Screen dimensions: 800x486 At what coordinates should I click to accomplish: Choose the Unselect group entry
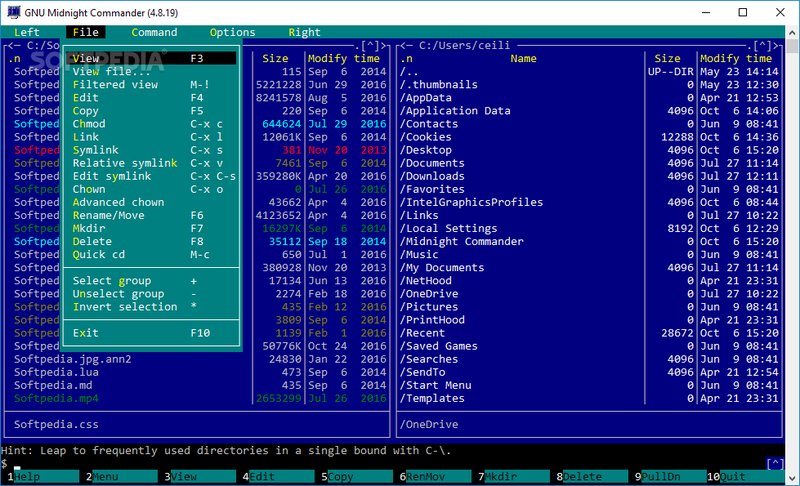(x=151, y=294)
